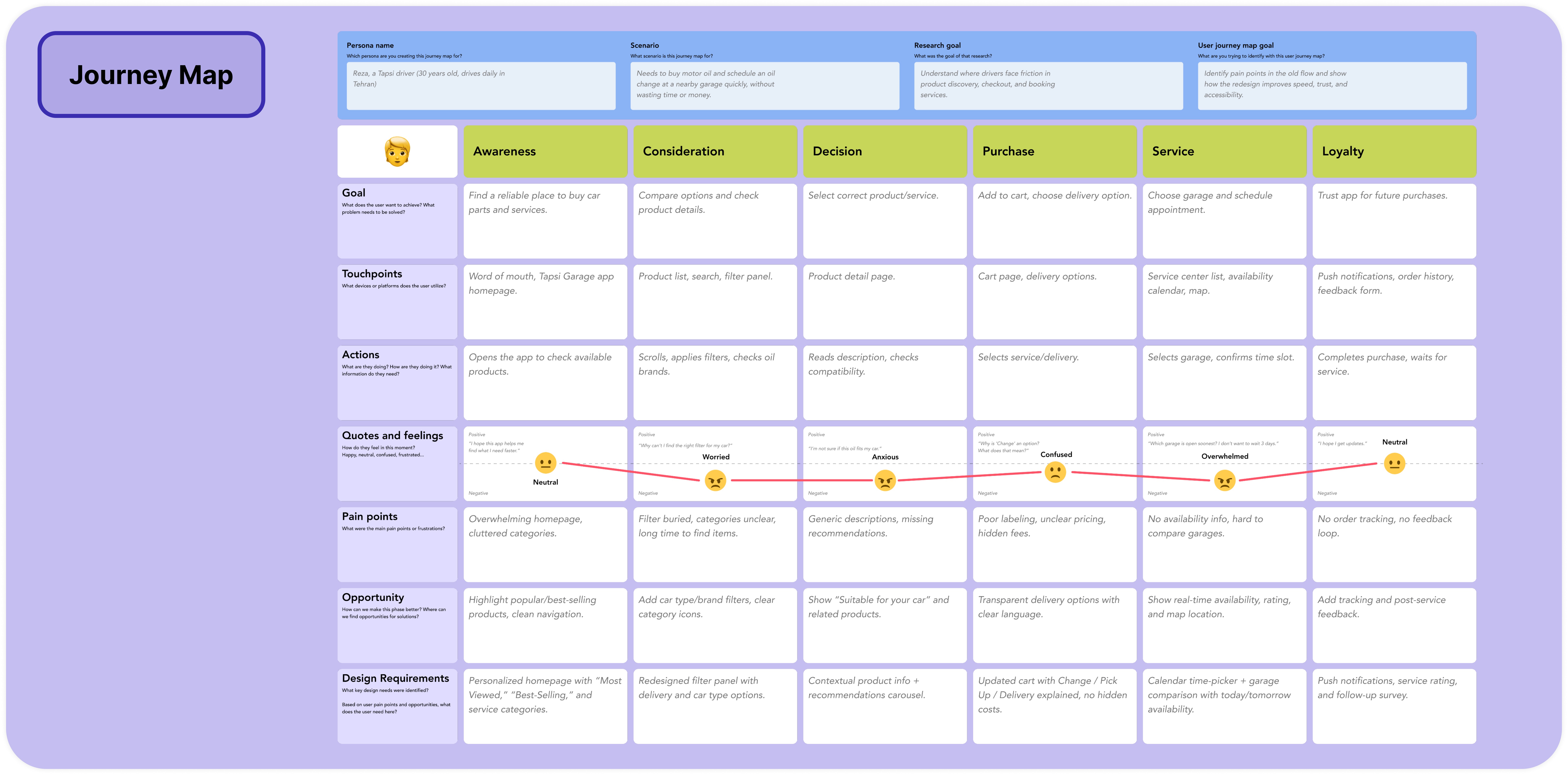Click 'Calendar time-picker + garage comparison' cell
Screen dimensions: 1568x775
(1225, 706)
